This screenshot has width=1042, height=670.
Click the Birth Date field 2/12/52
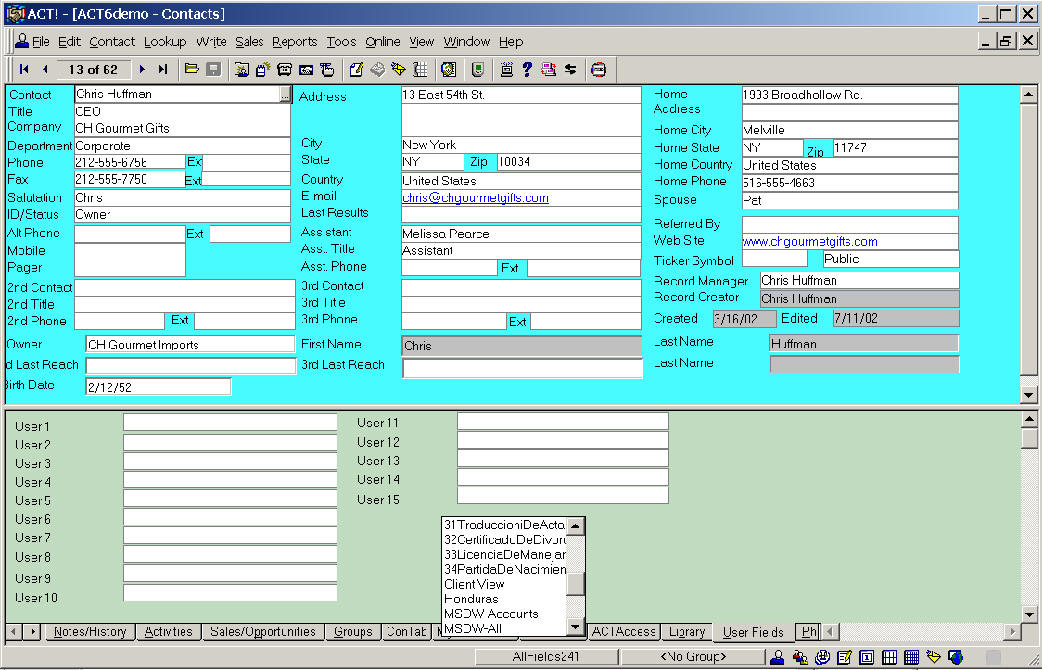point(158,387)
